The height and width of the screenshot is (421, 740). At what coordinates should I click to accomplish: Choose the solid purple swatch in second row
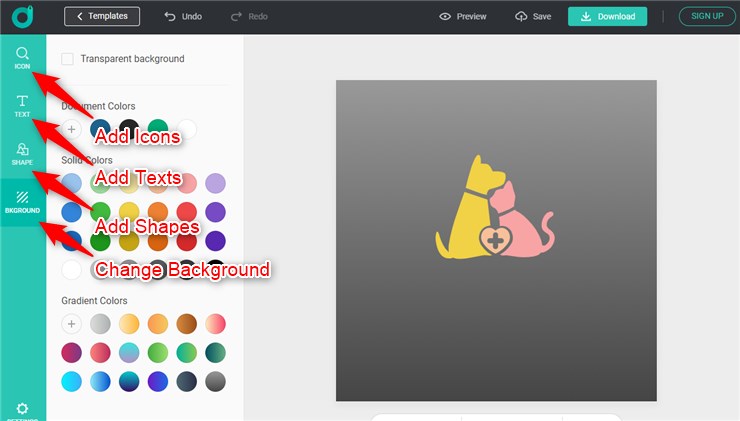(x=214, y=212)
